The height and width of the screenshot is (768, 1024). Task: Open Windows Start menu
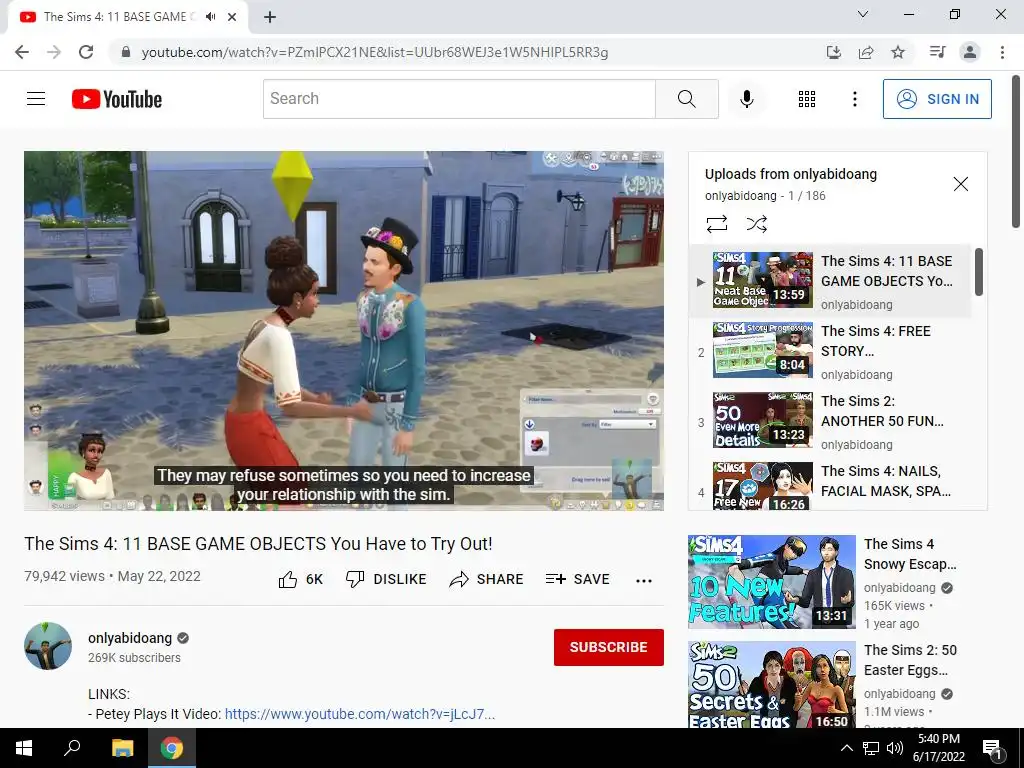pos(24,748)
